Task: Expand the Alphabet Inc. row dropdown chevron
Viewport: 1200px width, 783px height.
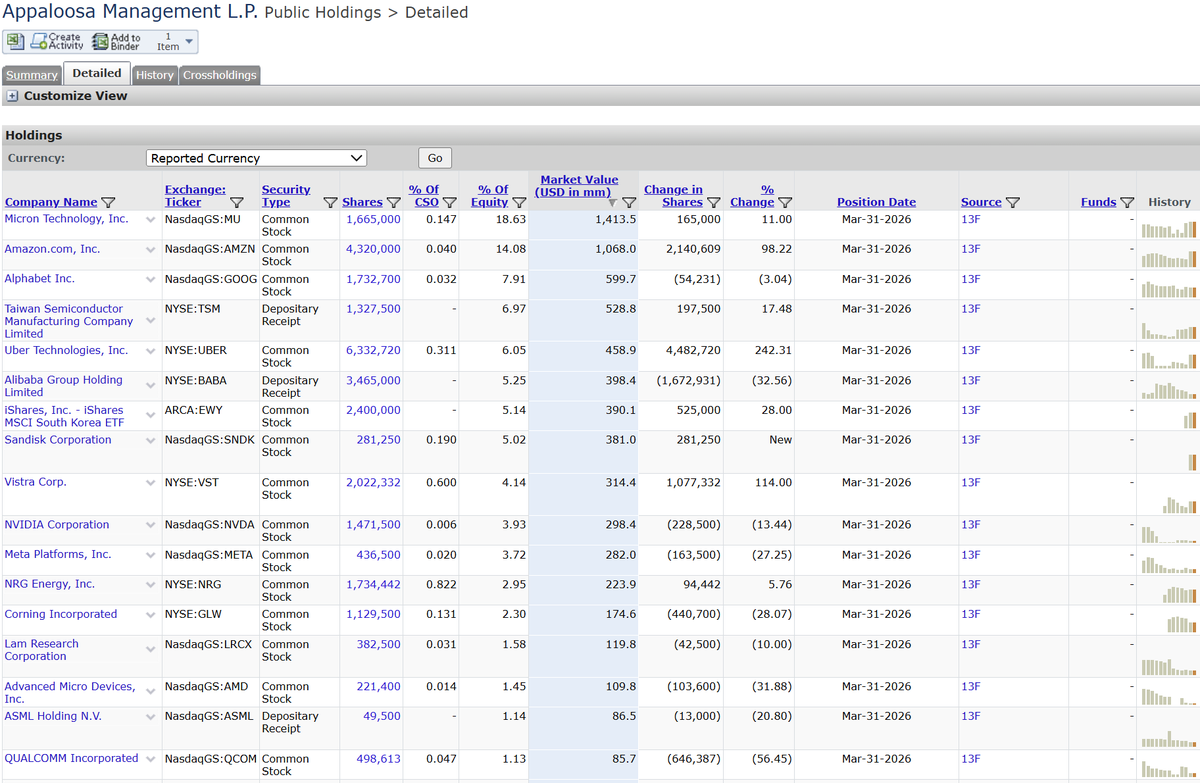Action: [x=150, y=281]
